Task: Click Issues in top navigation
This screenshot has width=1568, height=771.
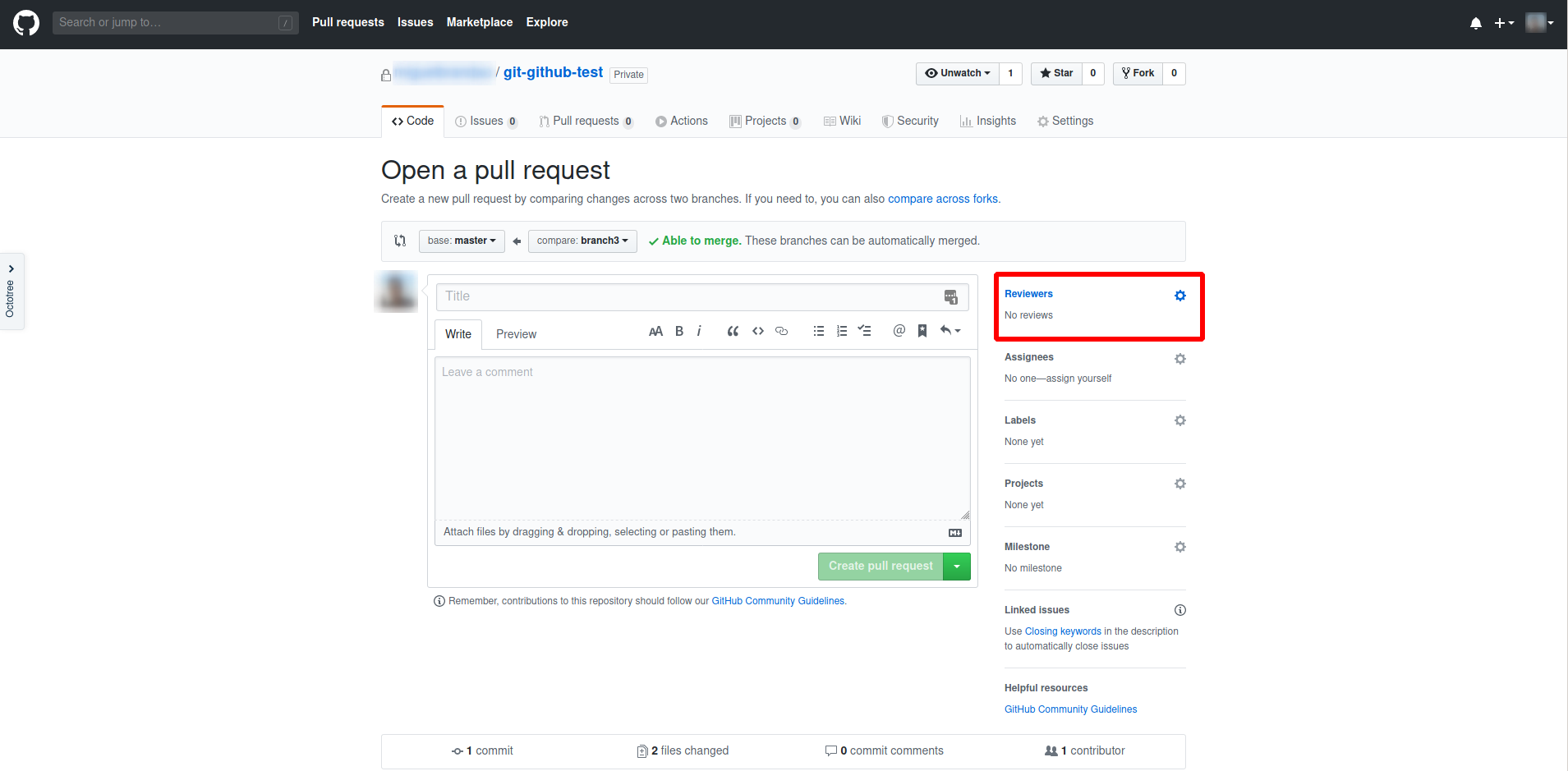Action: [415, 22]
